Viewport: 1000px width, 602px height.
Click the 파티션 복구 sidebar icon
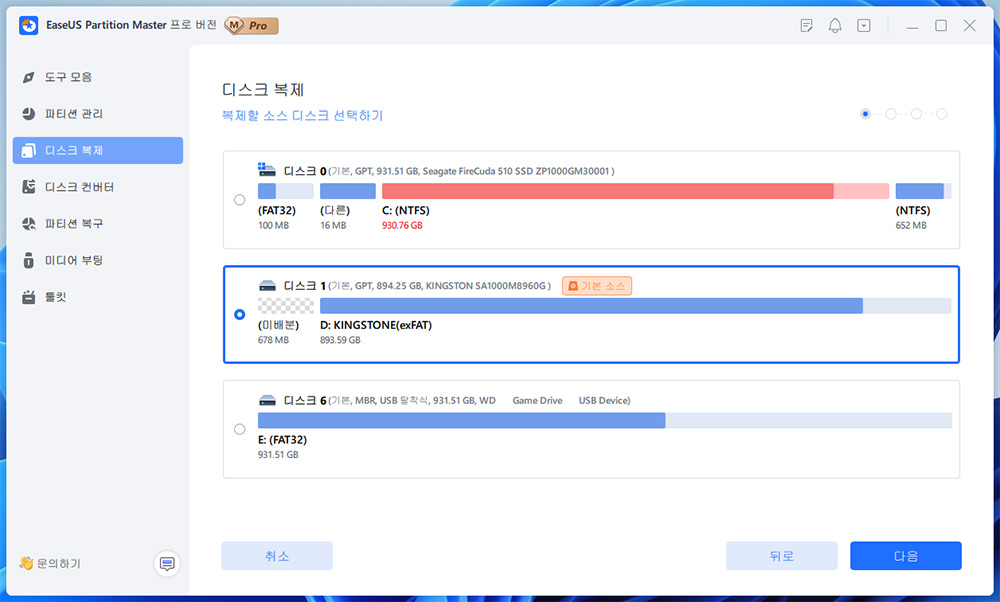(x=28, y=223)
